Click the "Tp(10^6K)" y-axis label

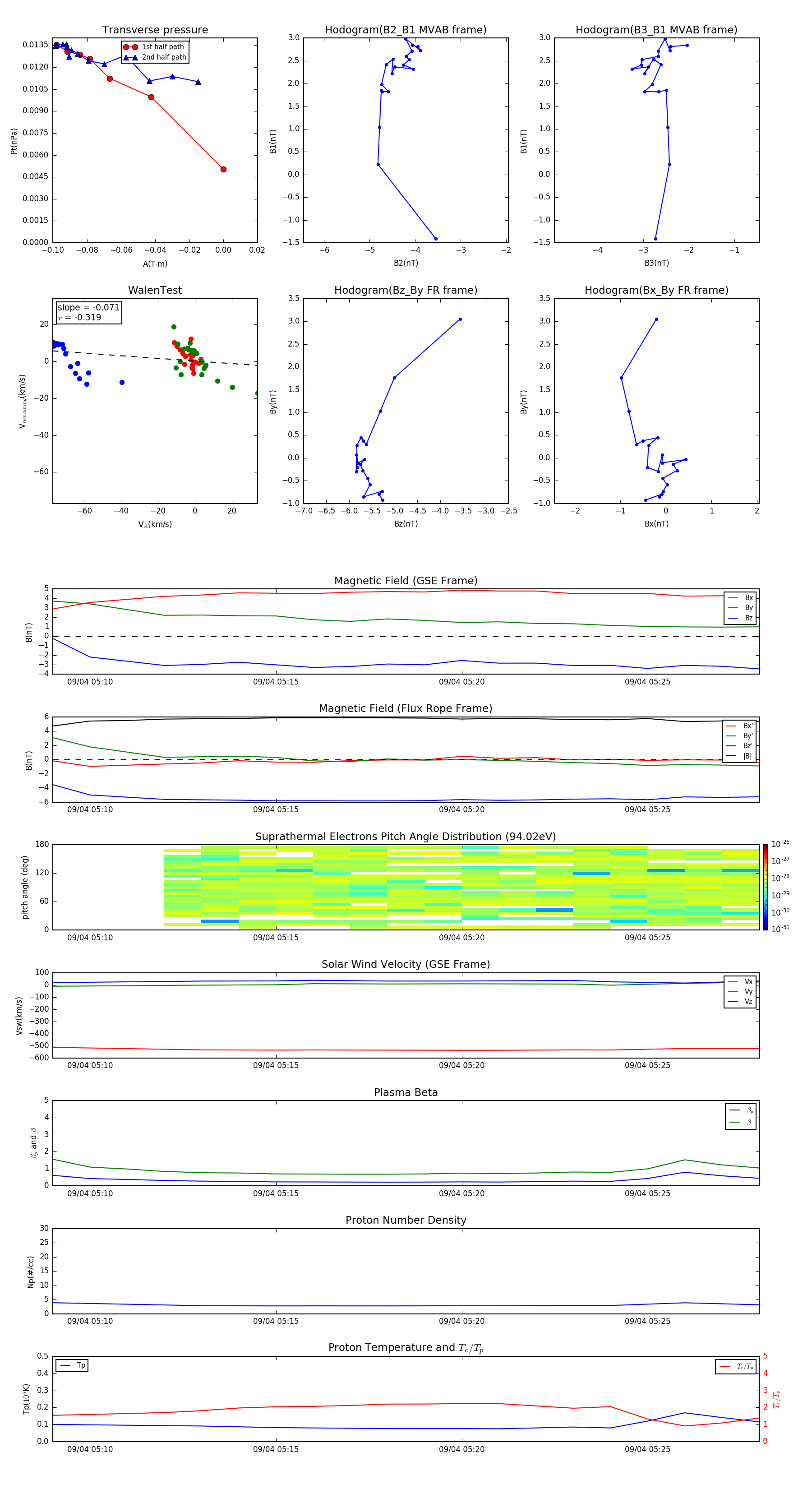(x=26, y=1399)
